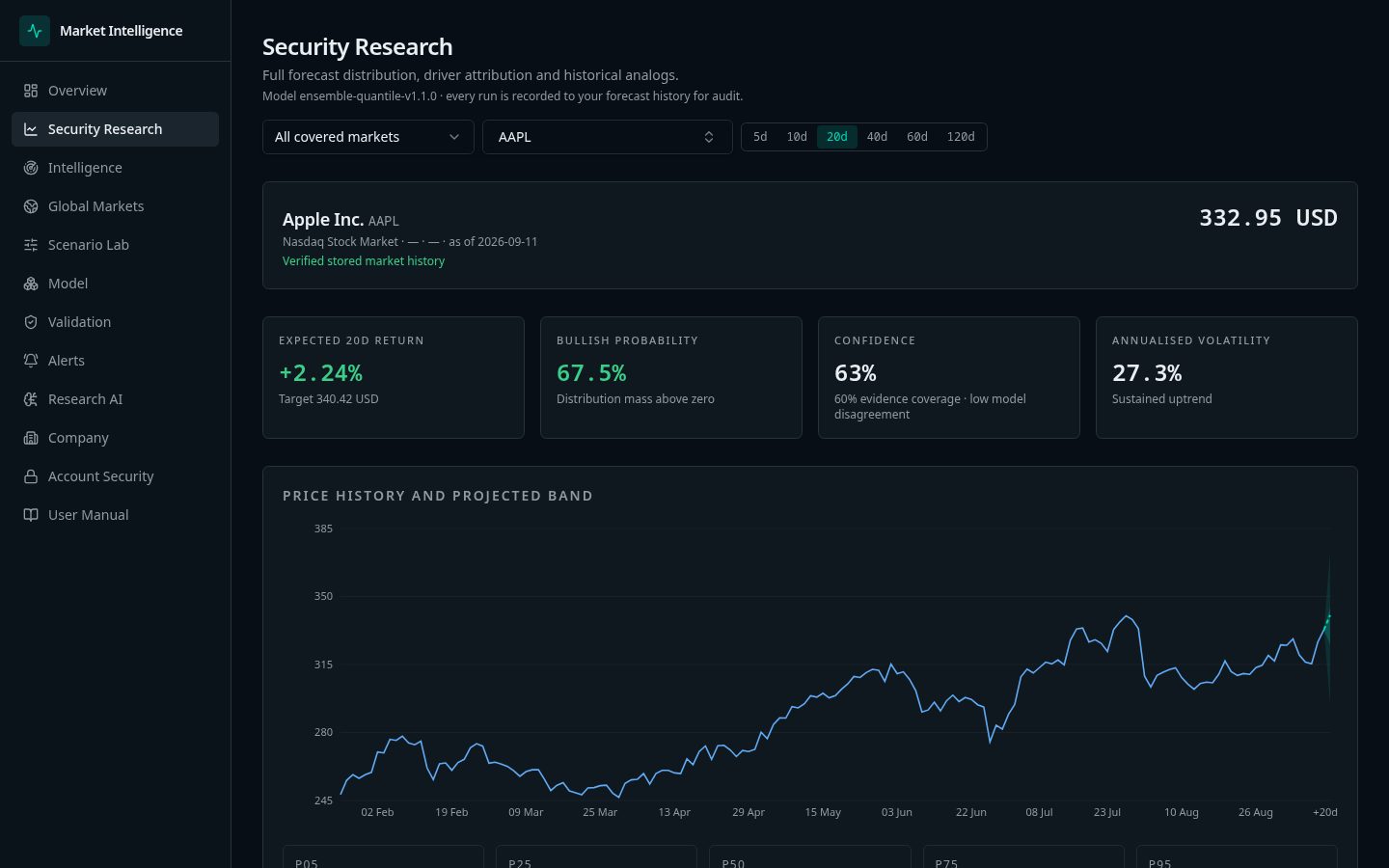
Task: Click the Bullish Probability card
Action: (x=671, y=377)
